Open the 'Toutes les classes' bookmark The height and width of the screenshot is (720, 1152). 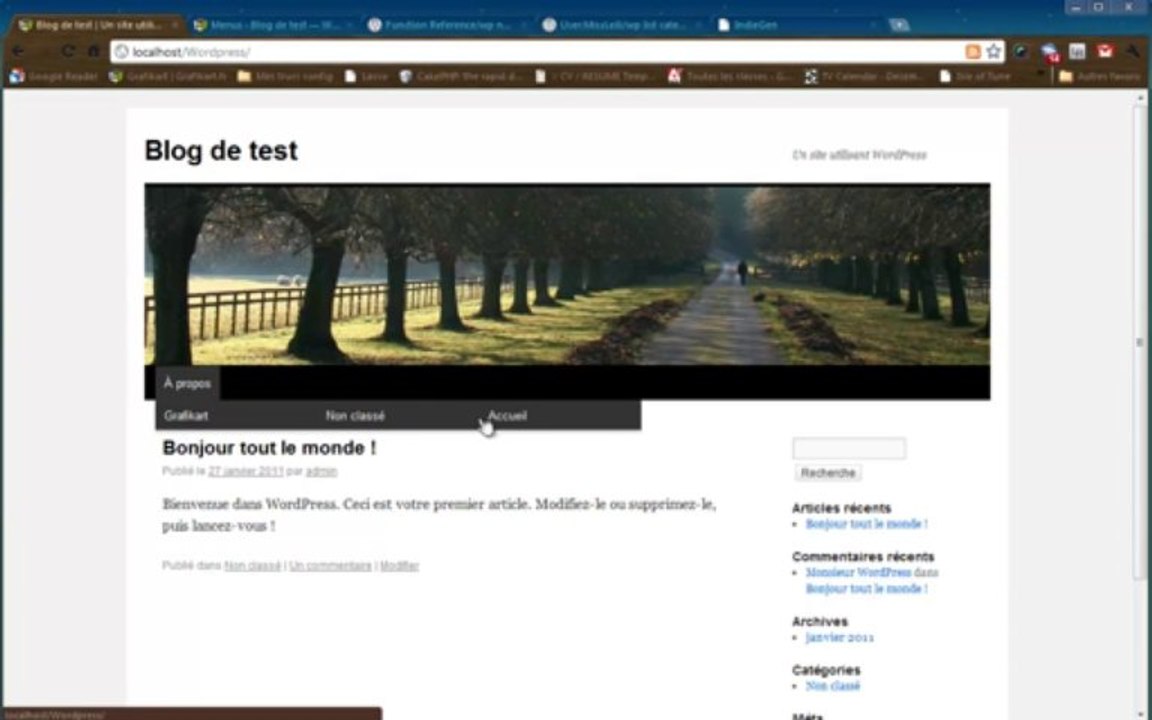730,76
